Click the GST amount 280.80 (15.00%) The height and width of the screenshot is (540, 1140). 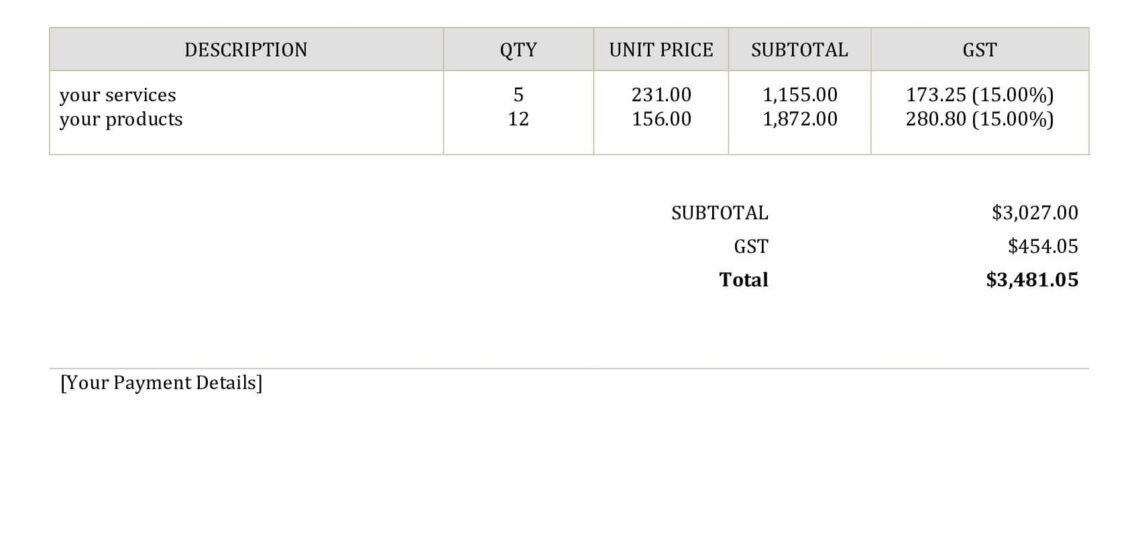click(979, 119)
